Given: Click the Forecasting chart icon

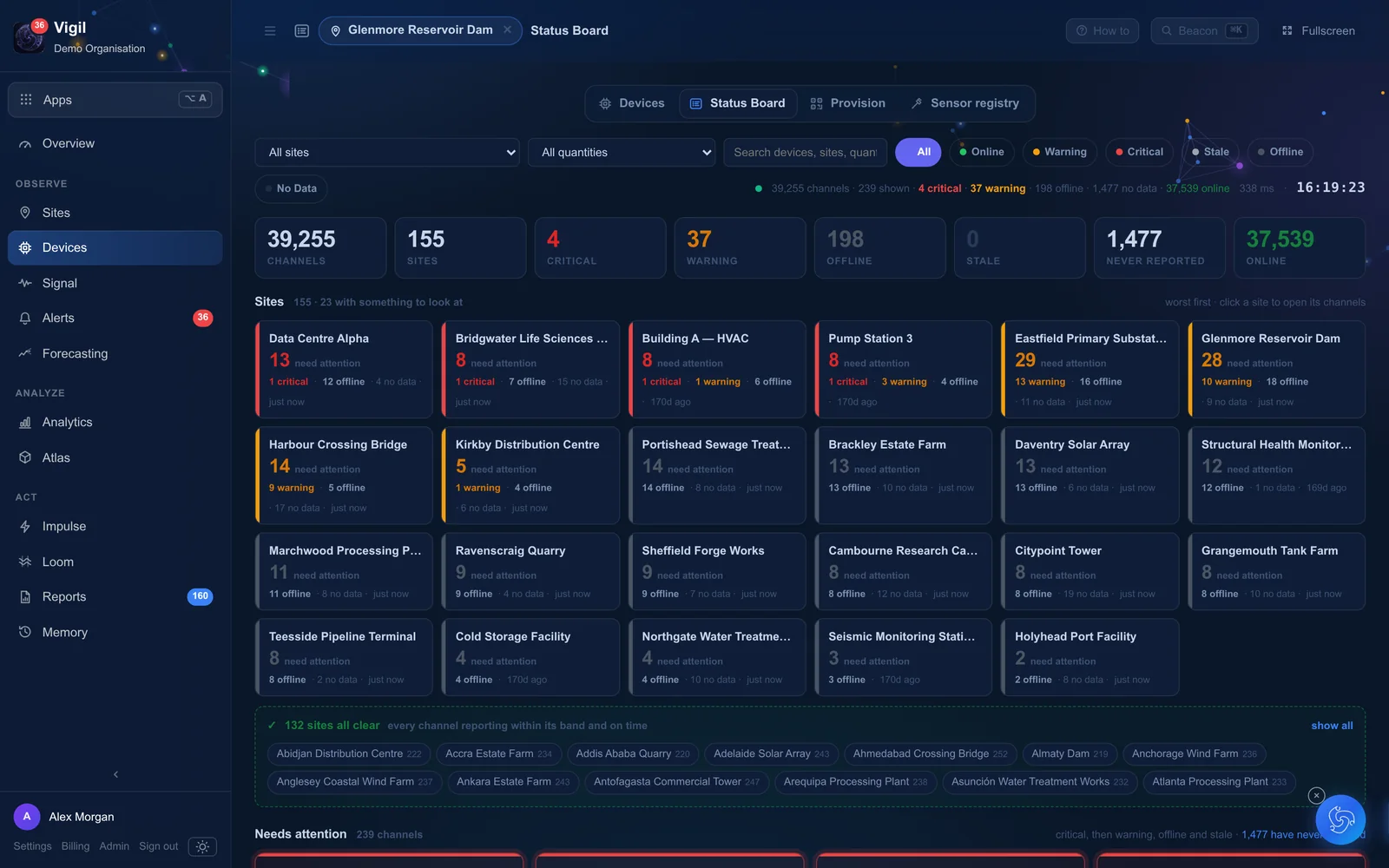Looking at the screenshot, I should click(x=25, y=353).
